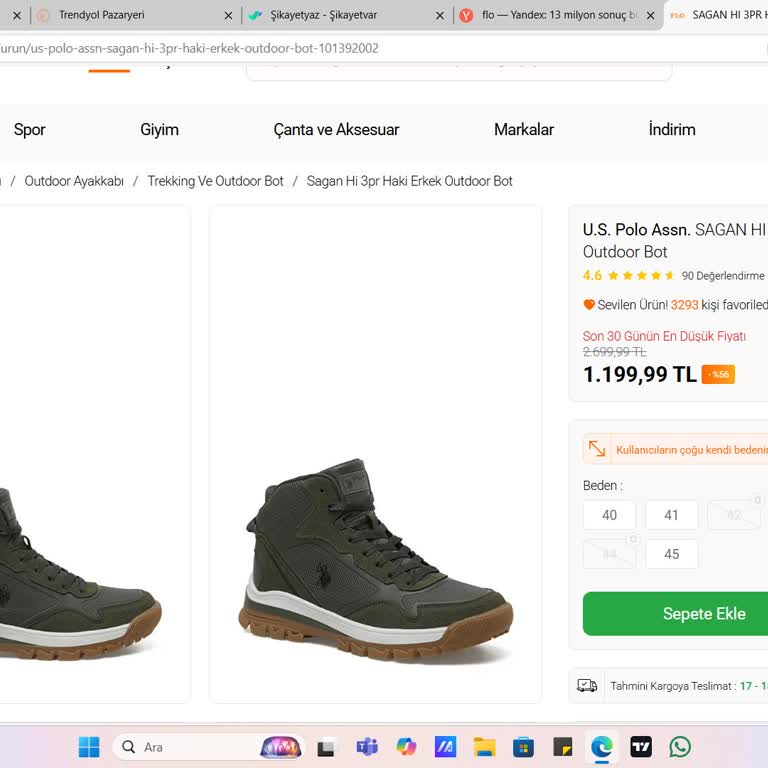Open Microsoft Teams taskbar icon
The width and height of the screenshot is (768, 768).
coord(367,747)
